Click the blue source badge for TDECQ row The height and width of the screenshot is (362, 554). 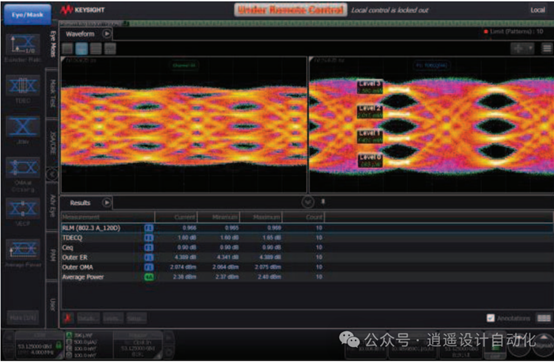(149, 238)
